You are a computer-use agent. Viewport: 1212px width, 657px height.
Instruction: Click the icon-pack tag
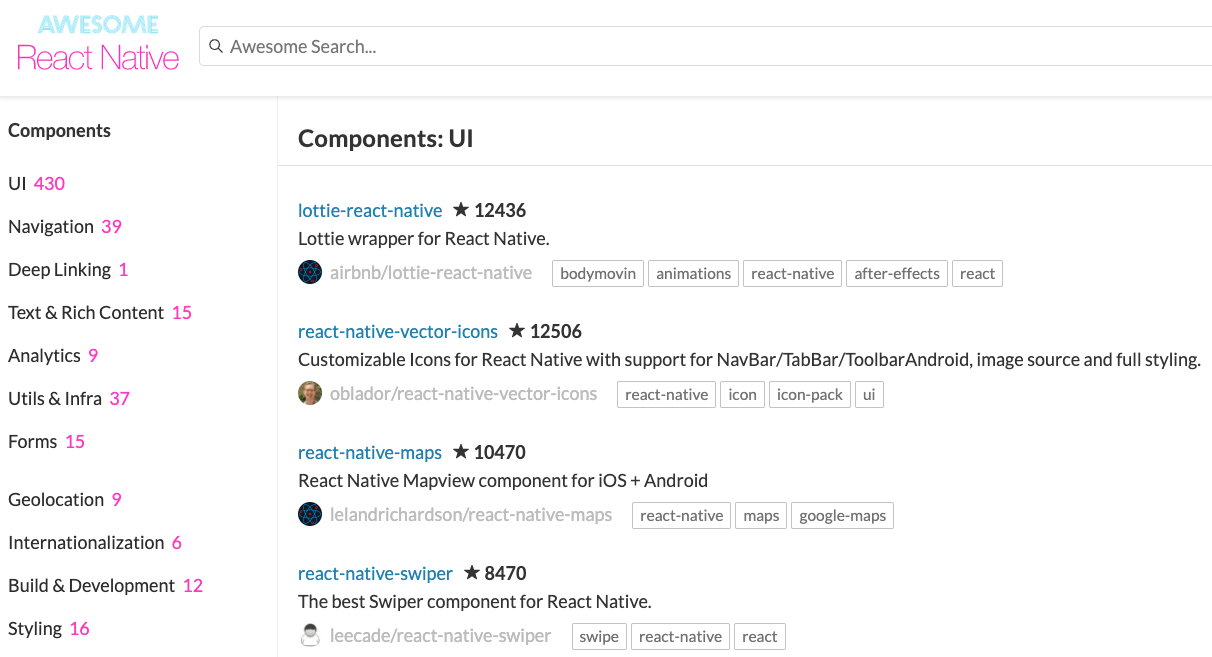click(x=810, y=394)
